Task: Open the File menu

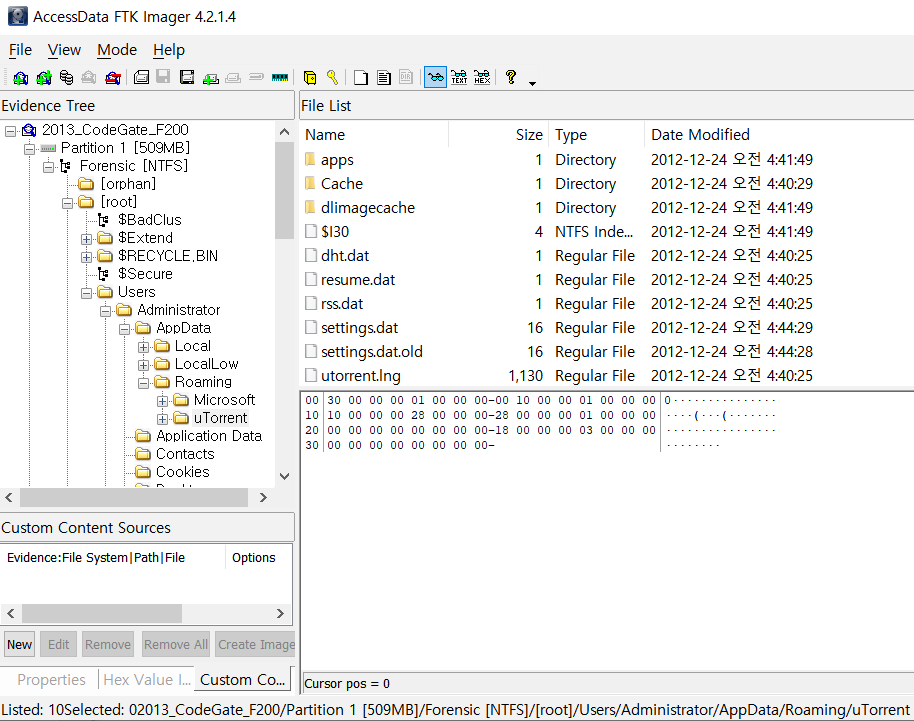Action: click(x=20, y=50)
